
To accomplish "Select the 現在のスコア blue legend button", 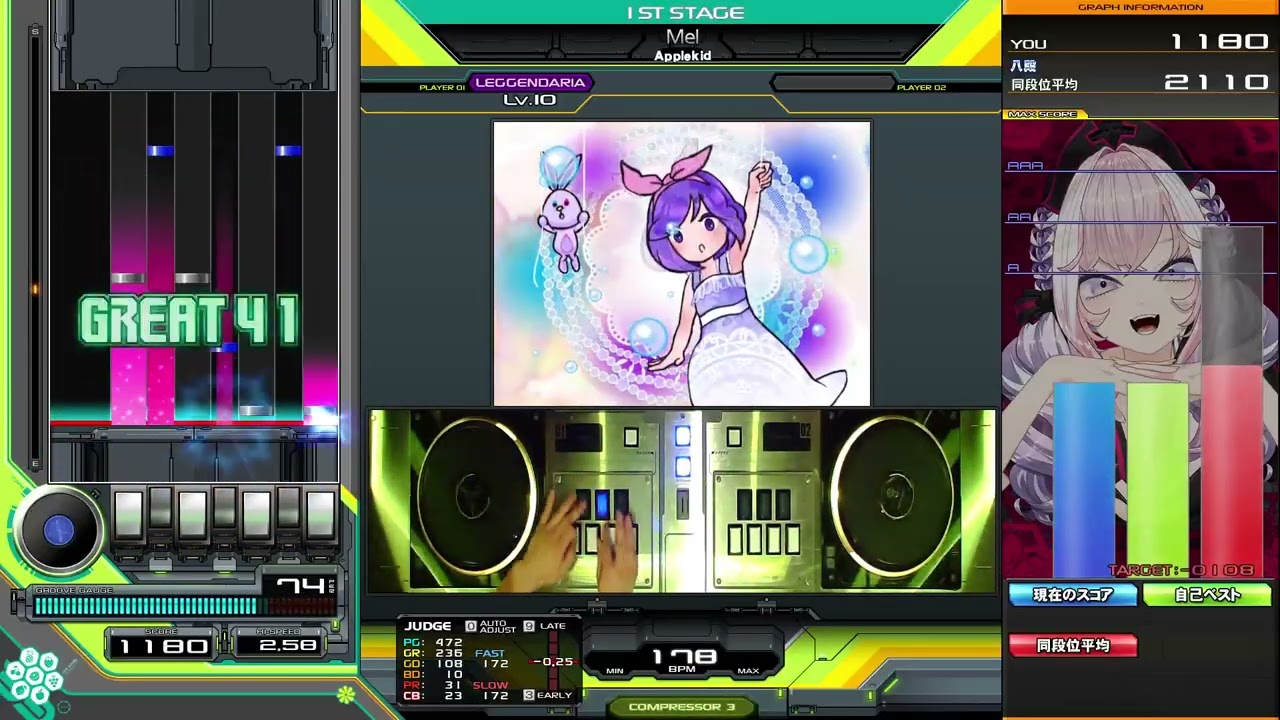I will point(1073,595).
